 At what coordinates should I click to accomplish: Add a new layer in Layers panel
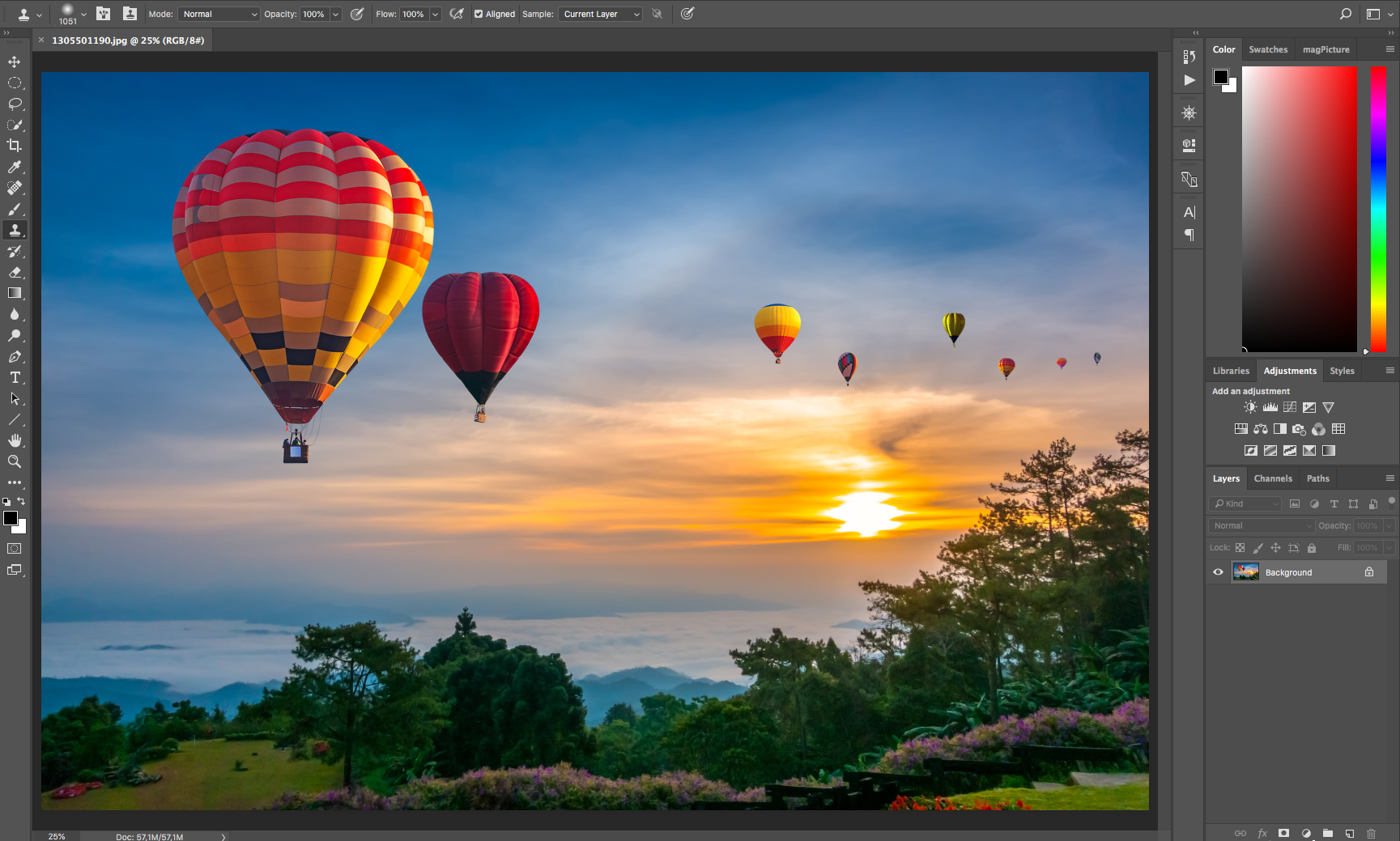click(x=1350, y=833)
